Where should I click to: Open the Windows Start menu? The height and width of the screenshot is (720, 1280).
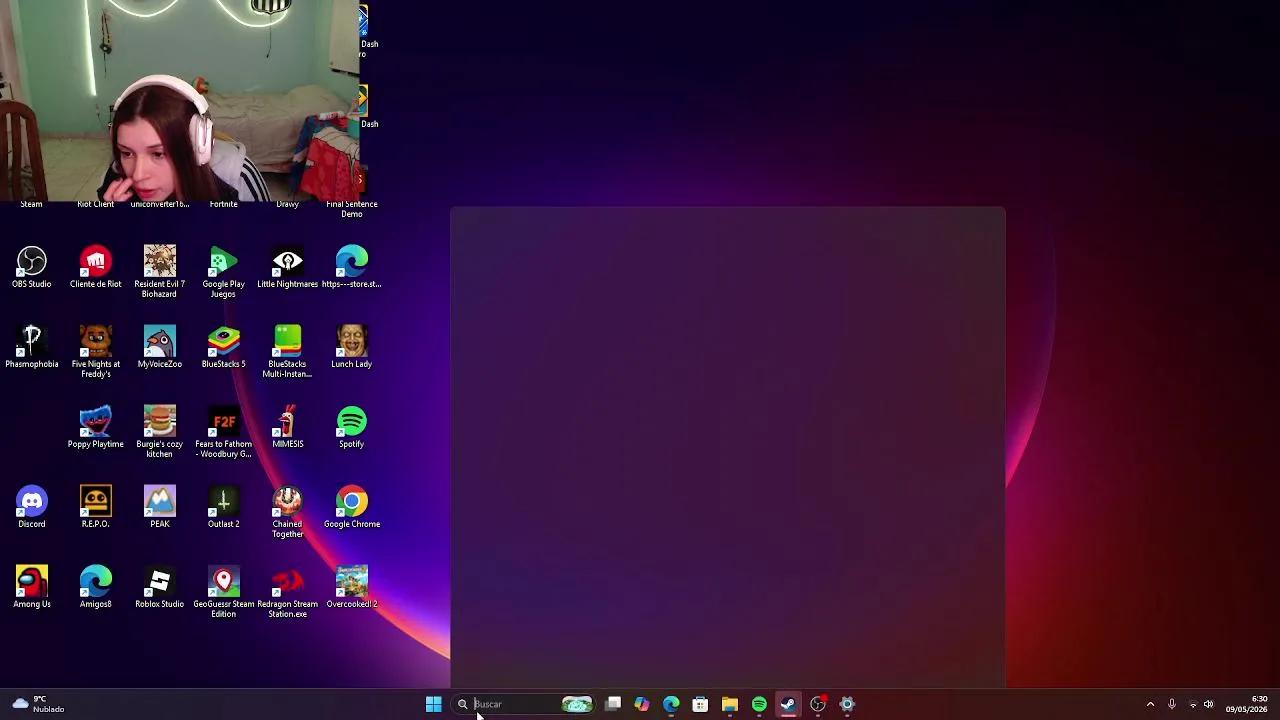(434, 704)
